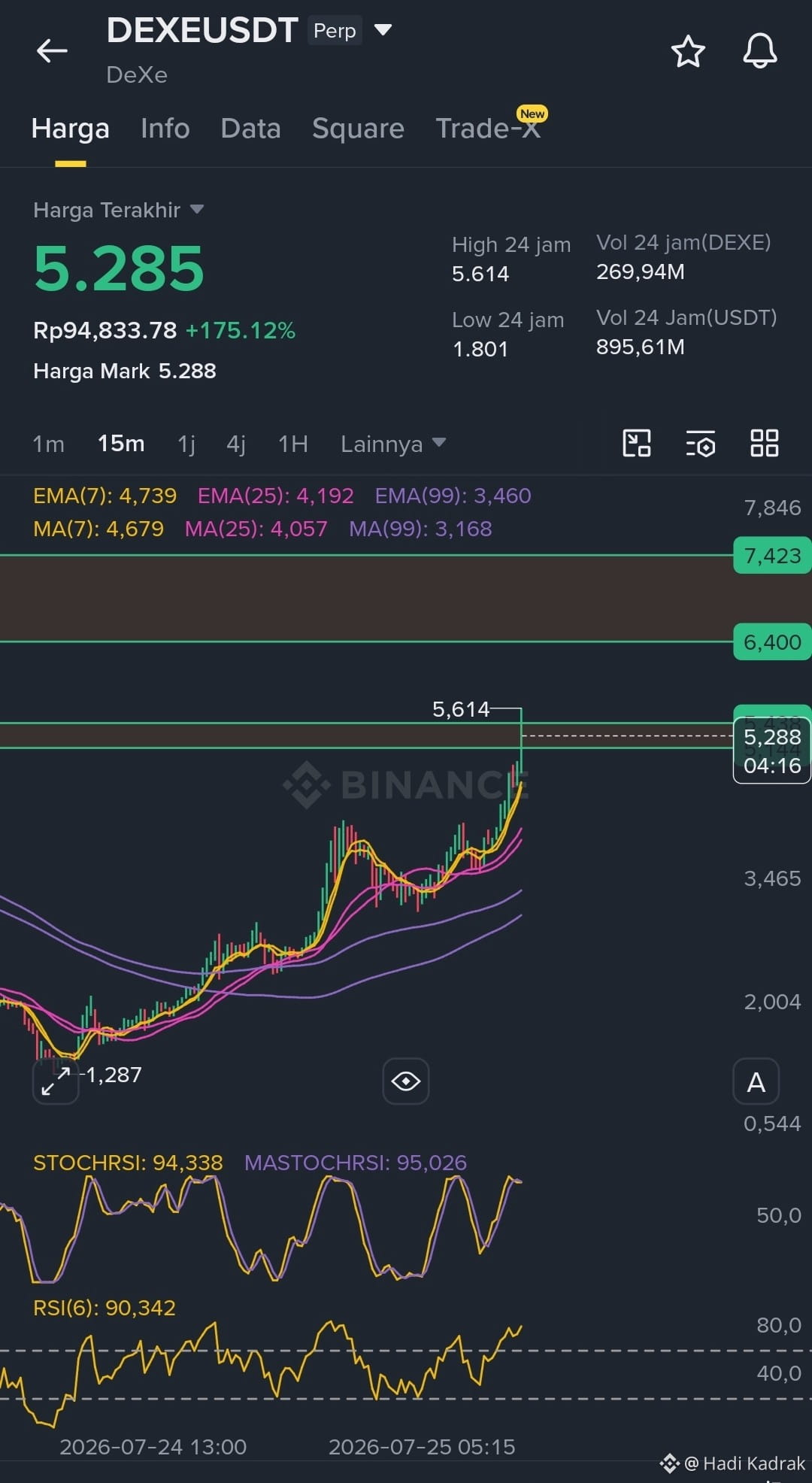Click the Low 24 jam value 1.801
The width and height of the screenshot is (812, 1483).
click(480, 349)
